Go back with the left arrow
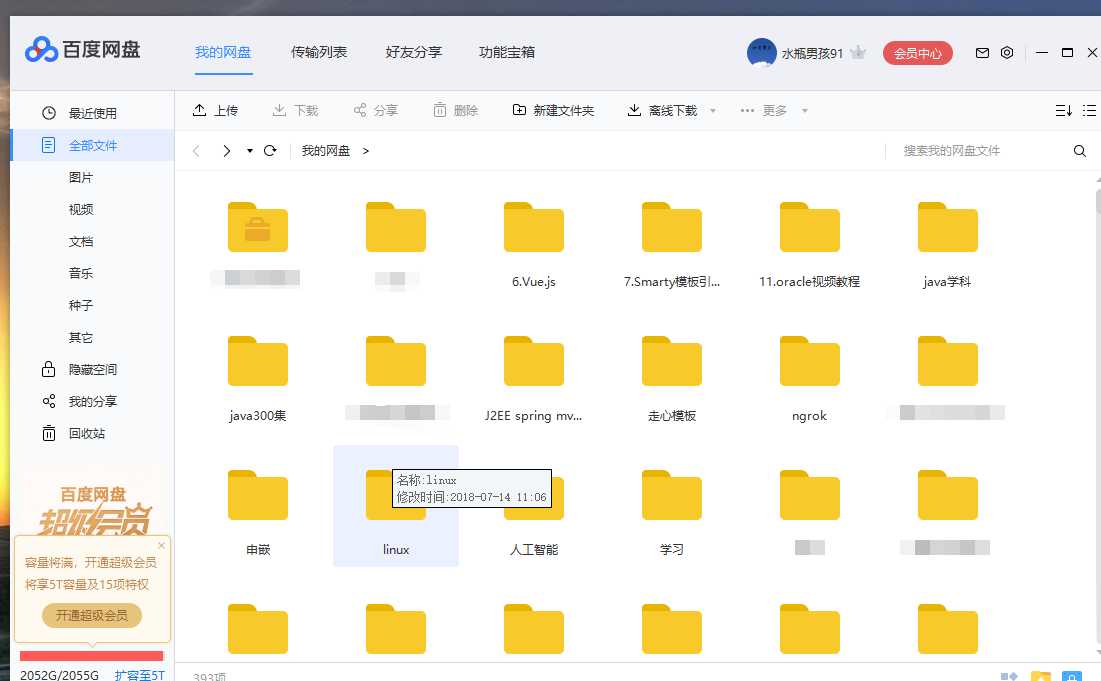 tap(197, 151)
